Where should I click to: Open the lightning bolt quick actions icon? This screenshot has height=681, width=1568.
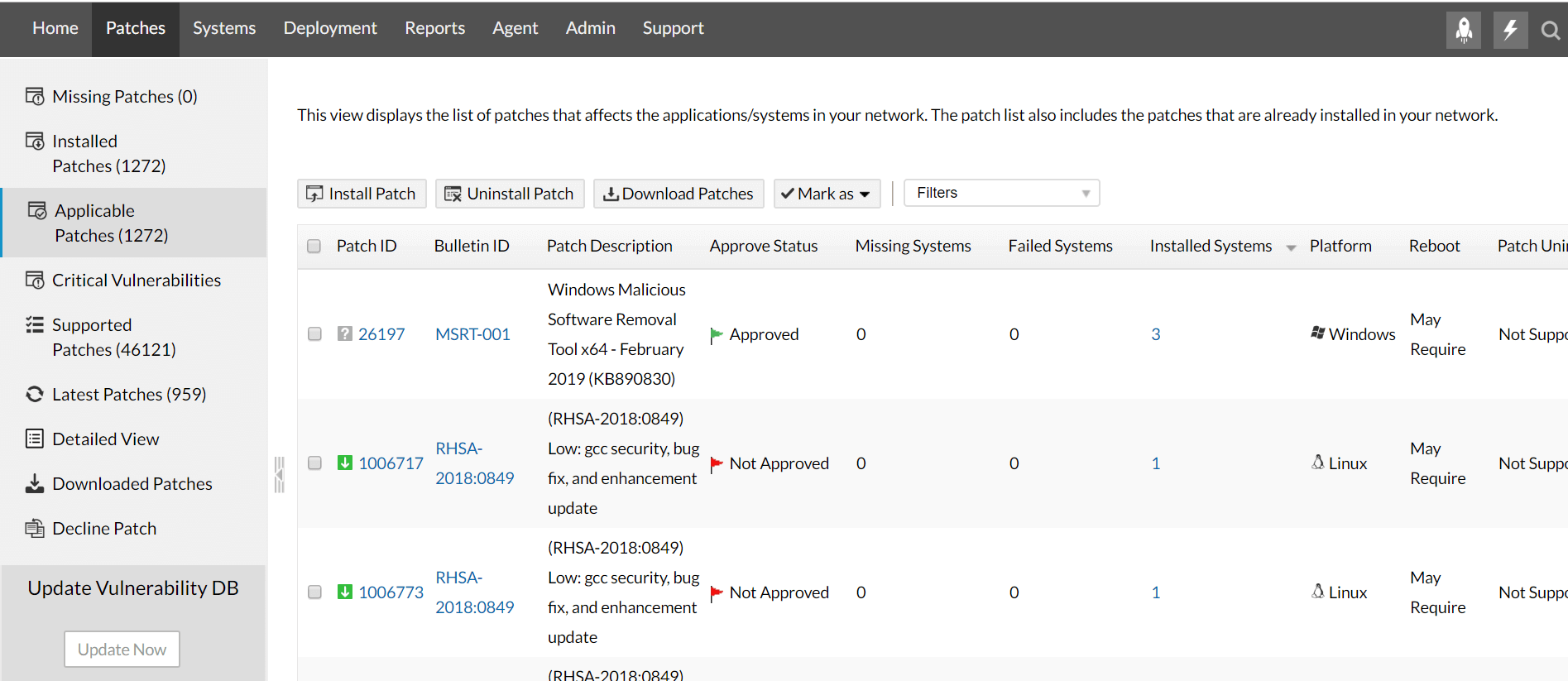[1510, 31]
